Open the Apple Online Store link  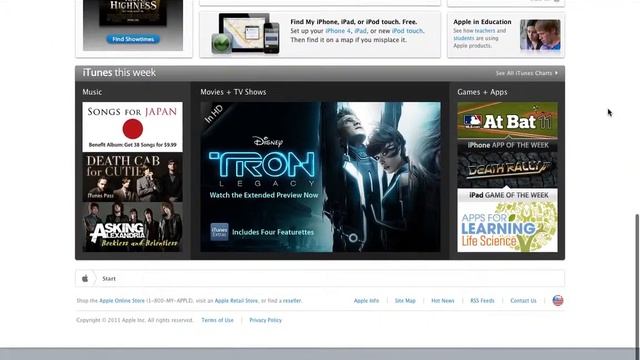[x=122, y=301]
